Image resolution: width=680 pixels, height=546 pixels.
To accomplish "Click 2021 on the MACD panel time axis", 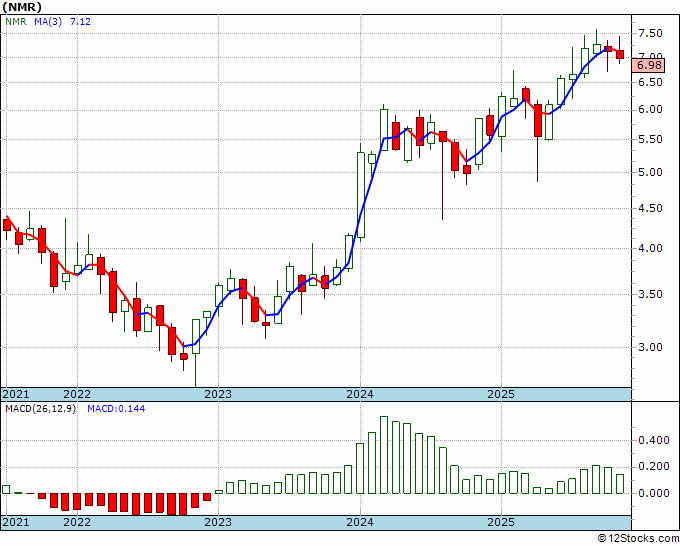I will pos(16,522).
